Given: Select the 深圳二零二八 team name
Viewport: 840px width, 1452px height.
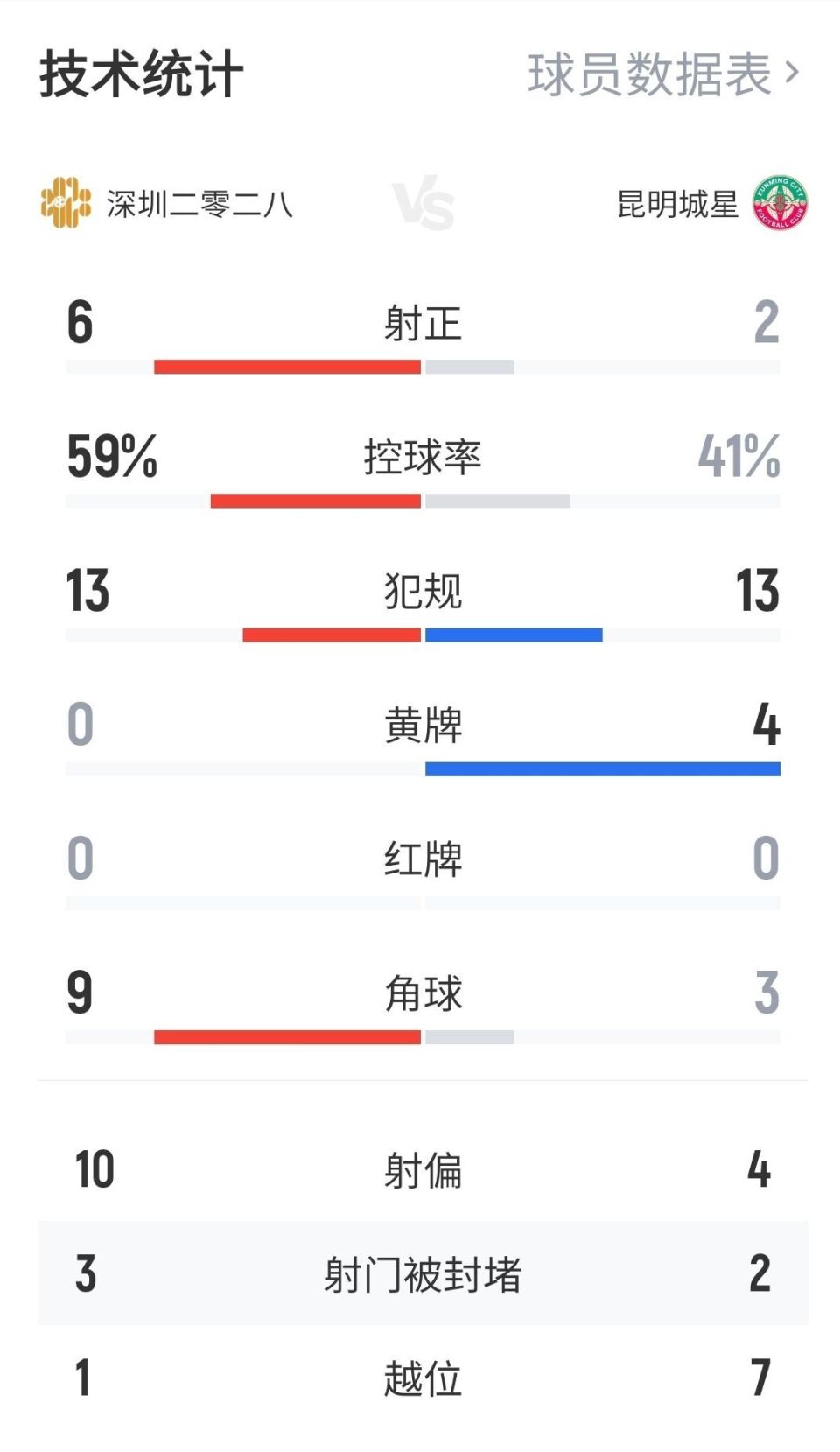Looking at the screenshot, I should [199, 204].
